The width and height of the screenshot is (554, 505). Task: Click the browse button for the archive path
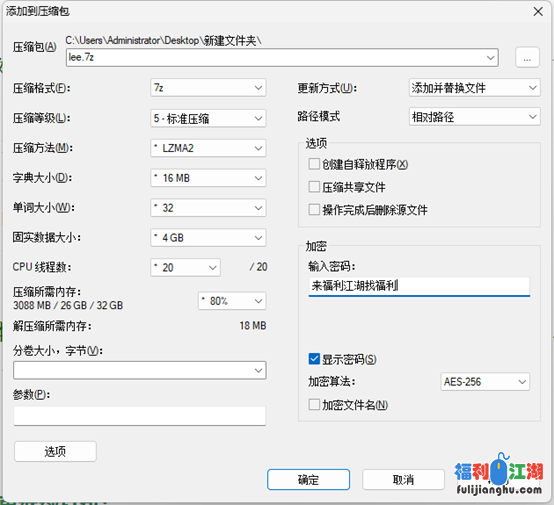(x=527, y=57)
